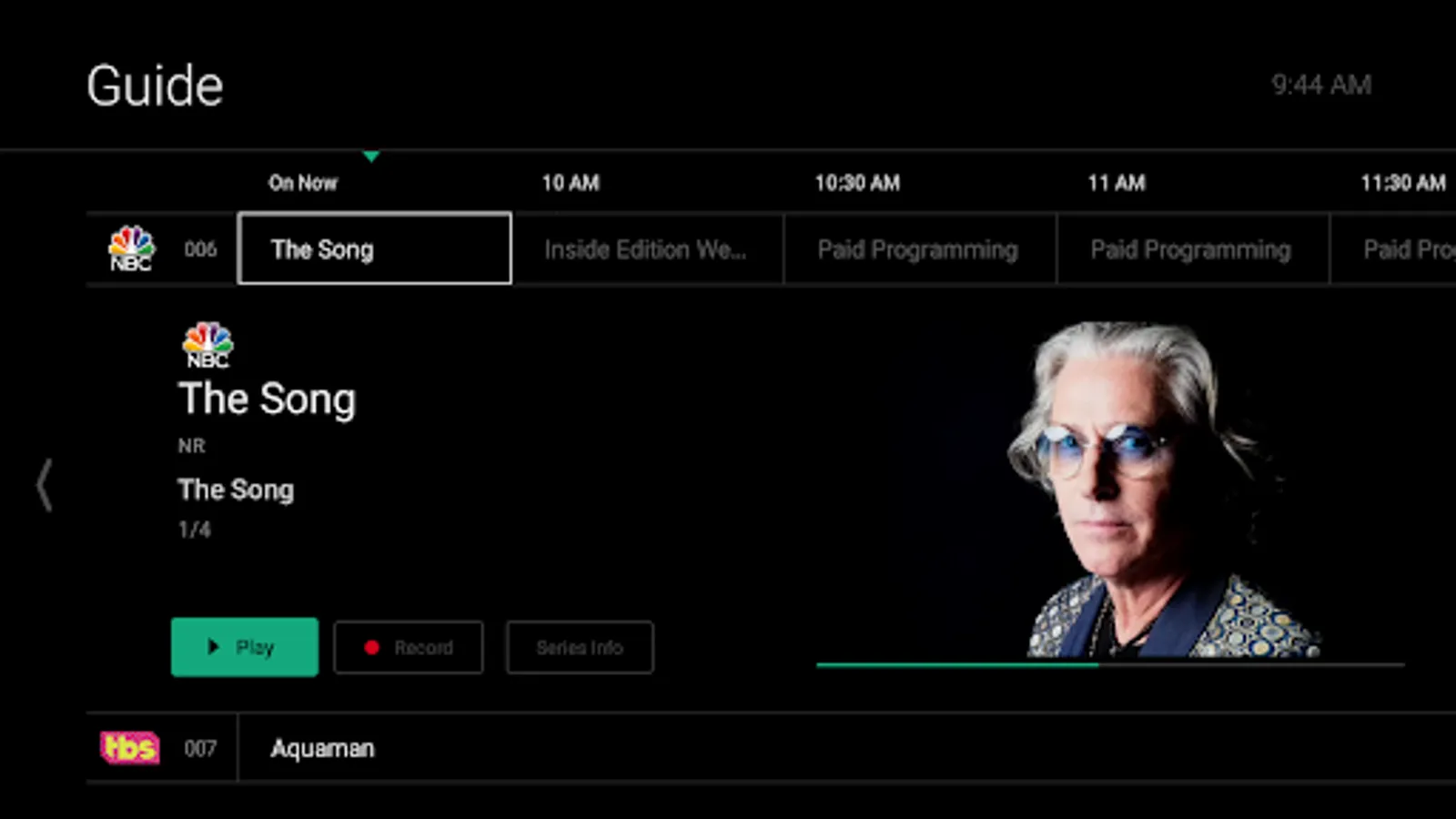Select the 10:30 AM Paid Programming slot
This screenshot has height=819, width=1456.
coord(920,248)
